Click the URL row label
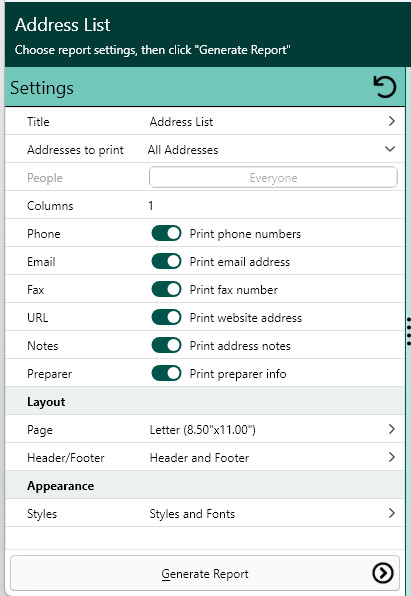 point(38,318)
